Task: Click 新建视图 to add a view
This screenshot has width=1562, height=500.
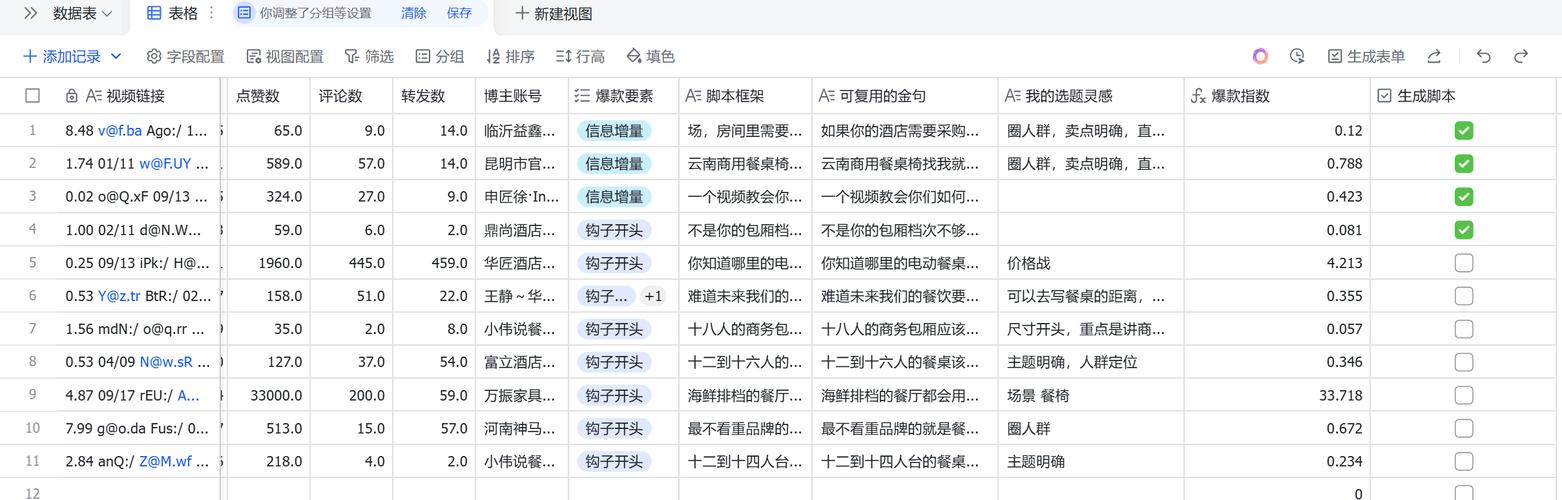Action: pos(553,14)
